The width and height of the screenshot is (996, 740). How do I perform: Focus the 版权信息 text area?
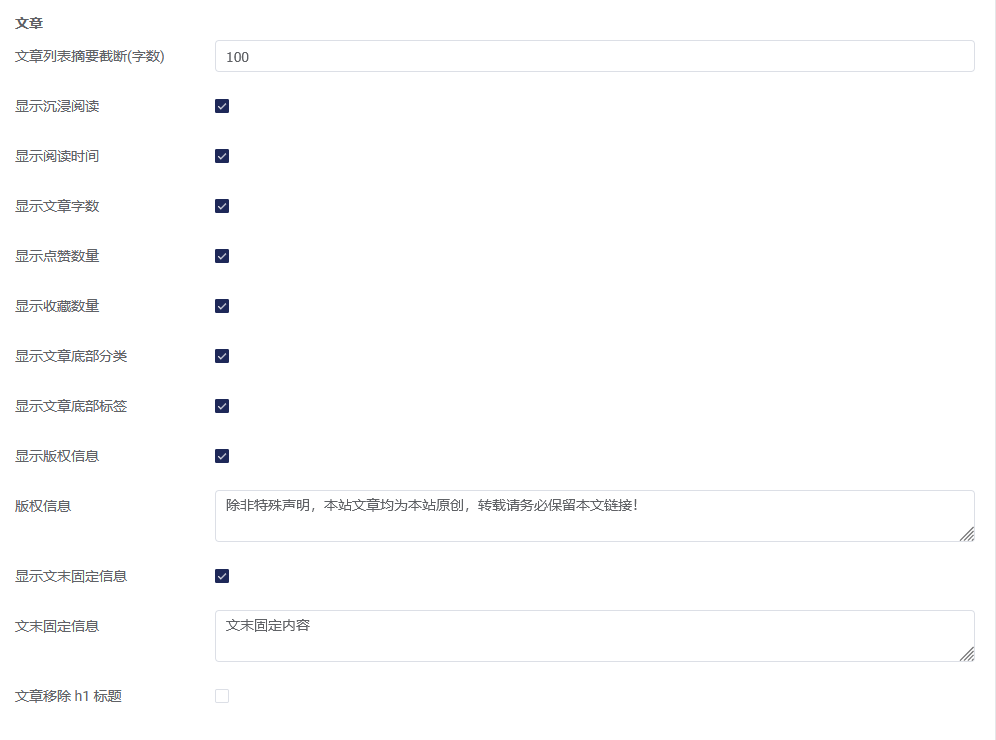595,516
